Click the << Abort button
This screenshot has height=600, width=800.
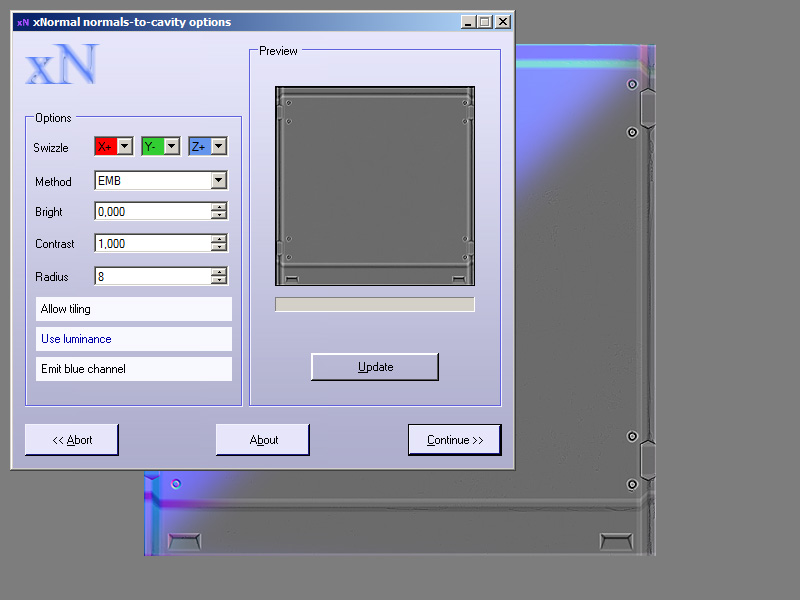[72, 440]
